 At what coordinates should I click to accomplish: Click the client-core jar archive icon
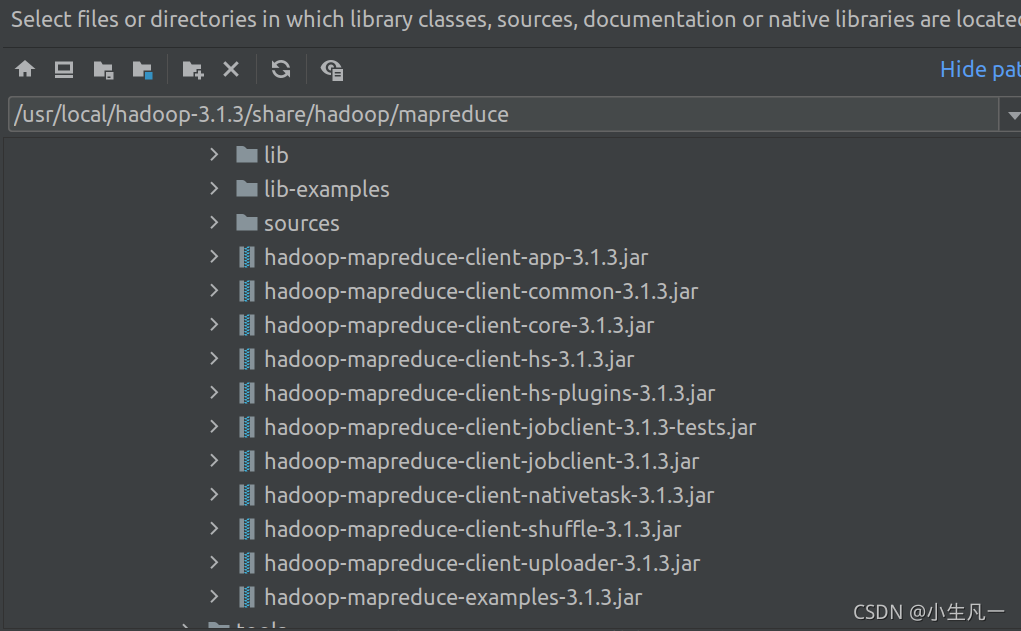tap(247, 325)
